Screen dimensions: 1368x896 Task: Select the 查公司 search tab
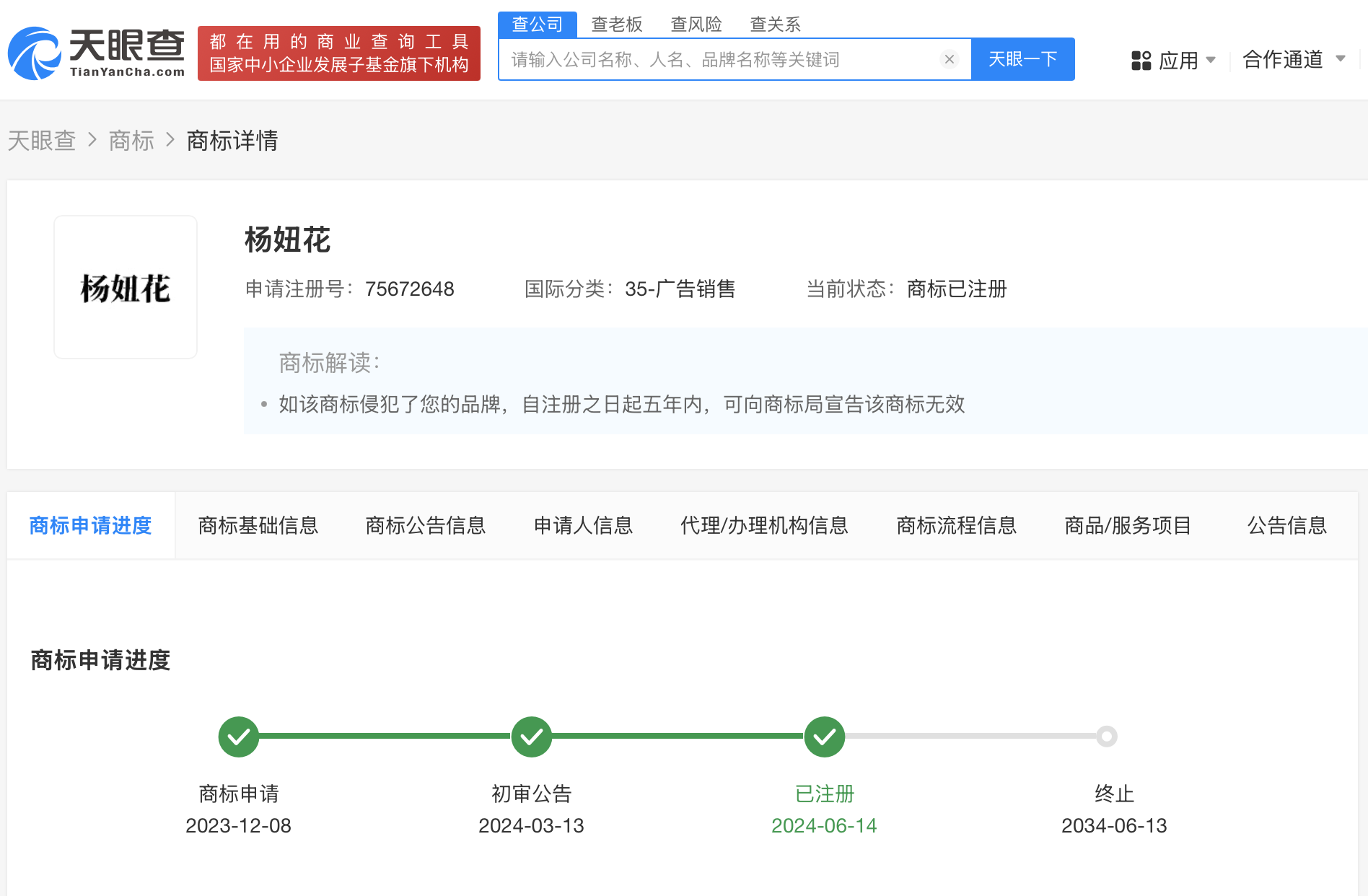[538, 25]
